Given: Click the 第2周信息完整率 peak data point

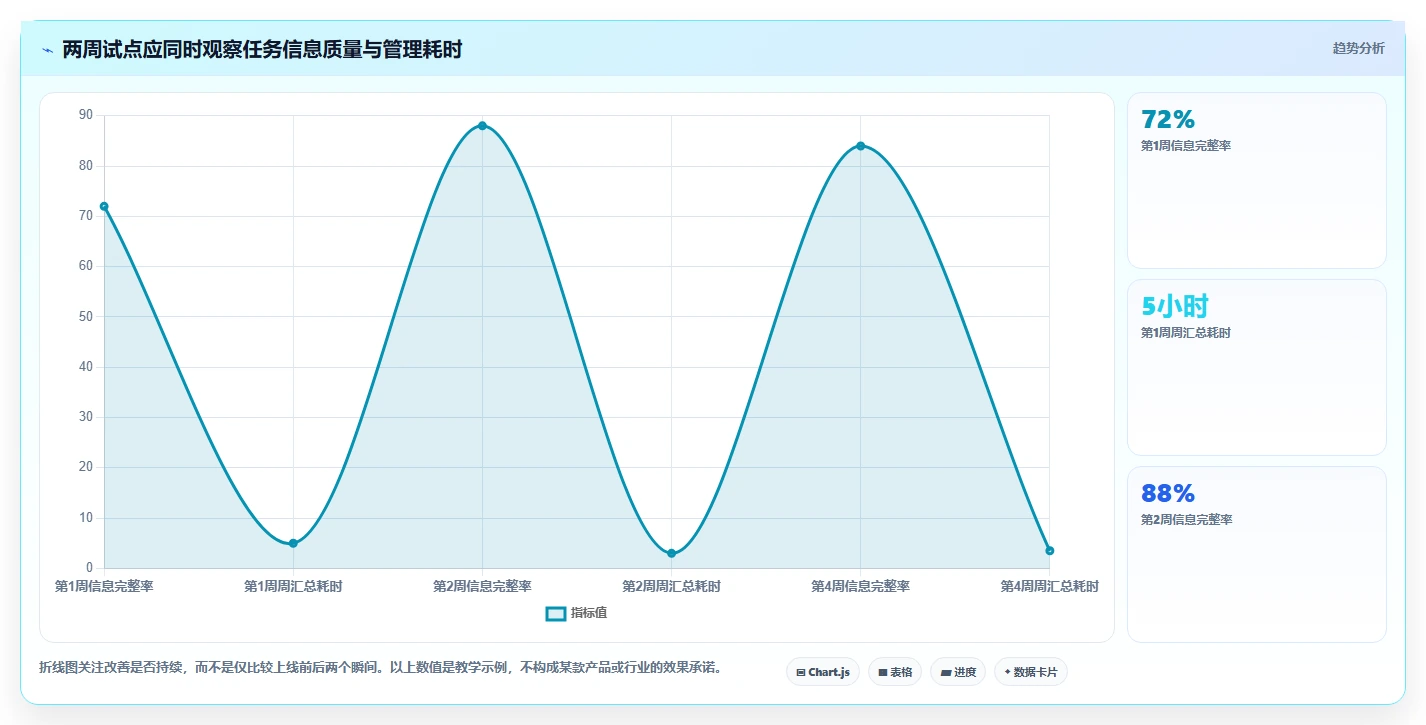Looking at the screenshot, I should pos(482,126).
